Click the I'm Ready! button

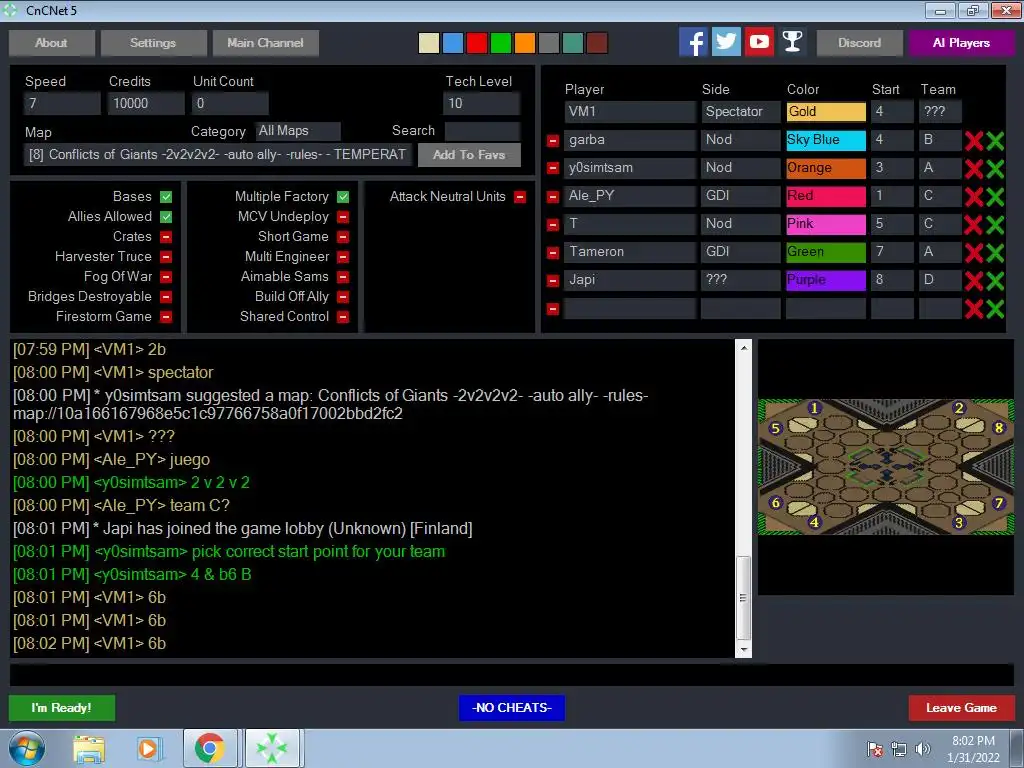[62, 708]
